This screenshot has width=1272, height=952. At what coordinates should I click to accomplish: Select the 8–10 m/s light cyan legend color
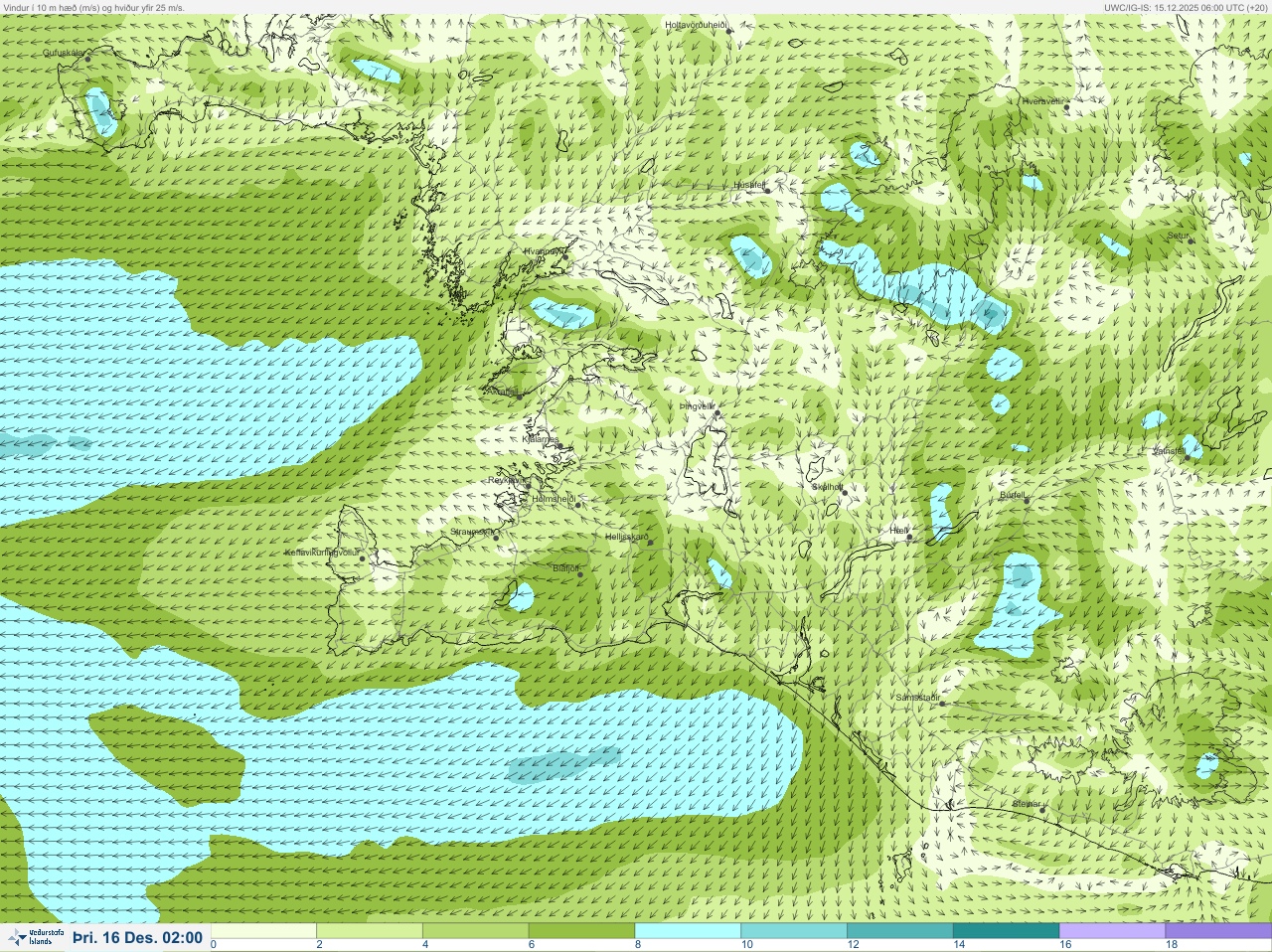coord(688,930)
